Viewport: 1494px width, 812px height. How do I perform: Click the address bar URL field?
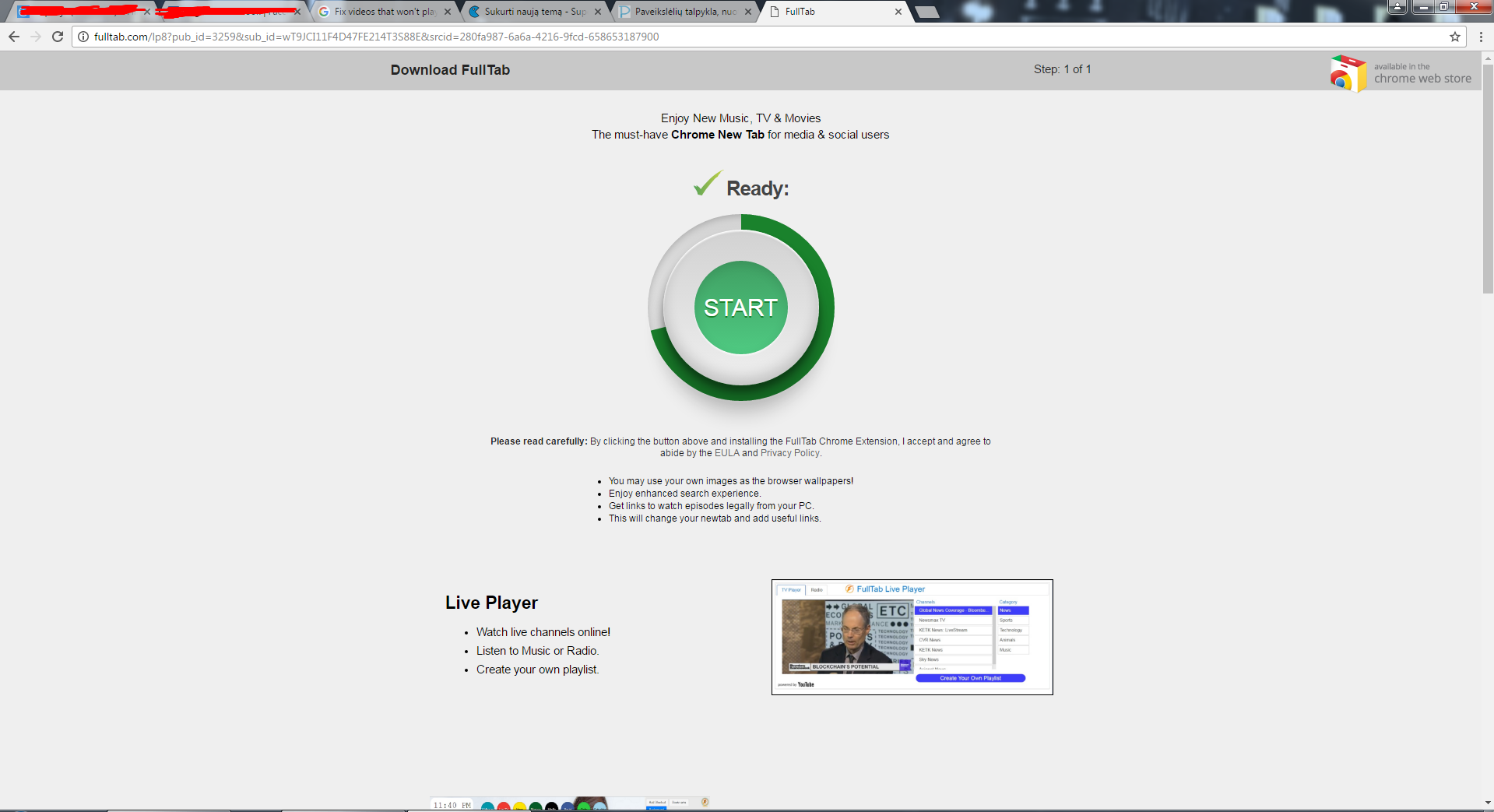click(x=763, y=37)
